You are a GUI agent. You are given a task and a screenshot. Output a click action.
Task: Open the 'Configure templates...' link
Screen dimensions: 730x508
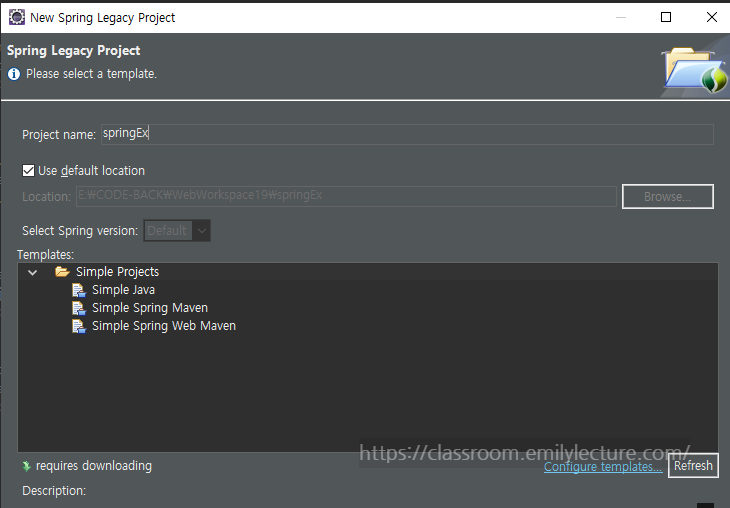[603, 467]
